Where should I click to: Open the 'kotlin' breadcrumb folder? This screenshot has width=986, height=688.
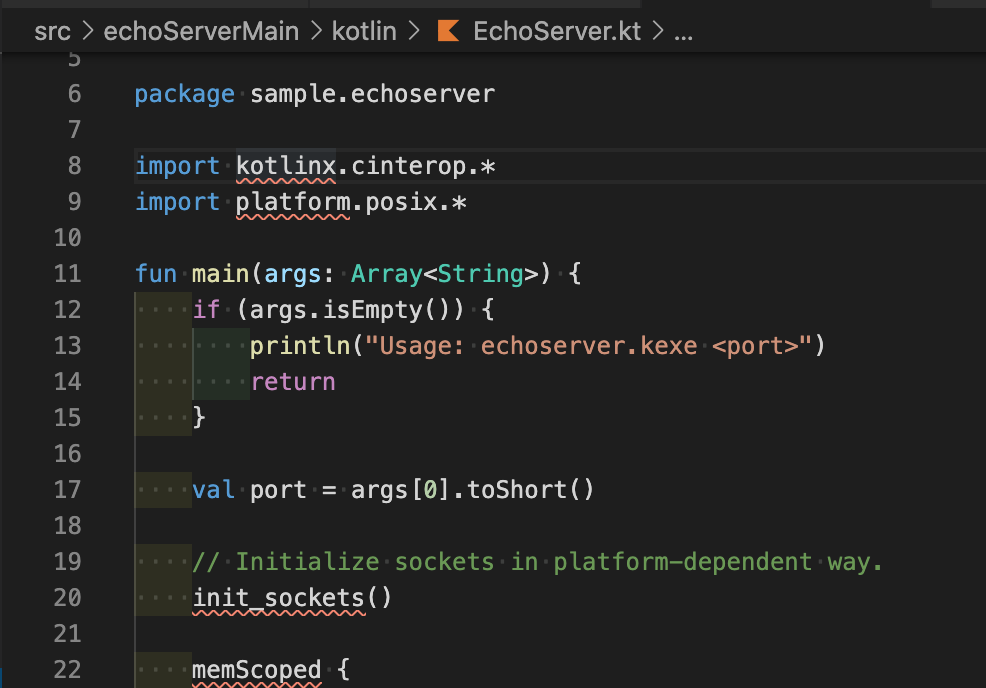pyautogui.click(x=364, y=31)
